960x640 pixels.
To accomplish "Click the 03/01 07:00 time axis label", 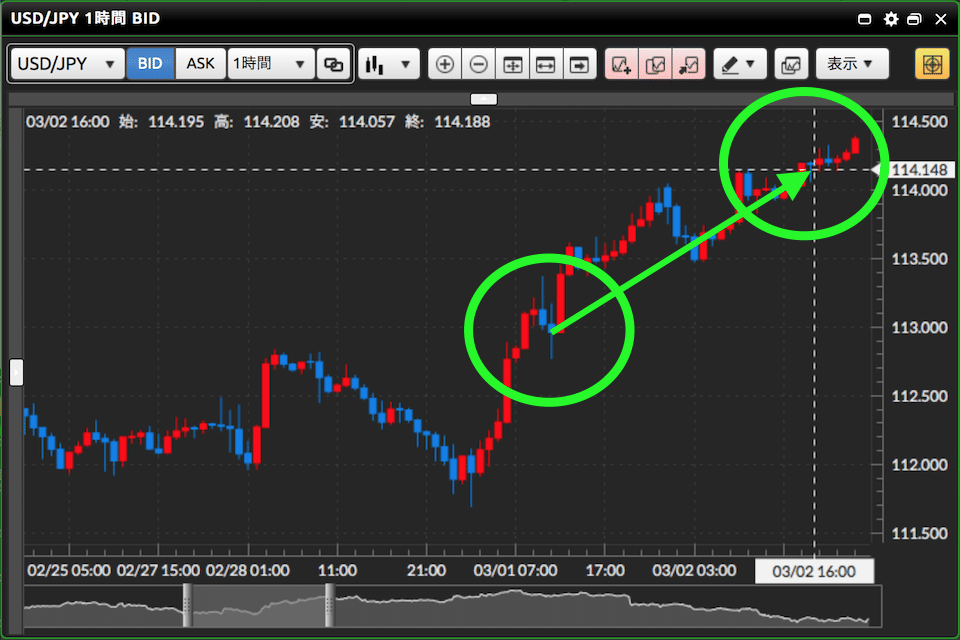I will pyautogui.click(x=515, y=571).
